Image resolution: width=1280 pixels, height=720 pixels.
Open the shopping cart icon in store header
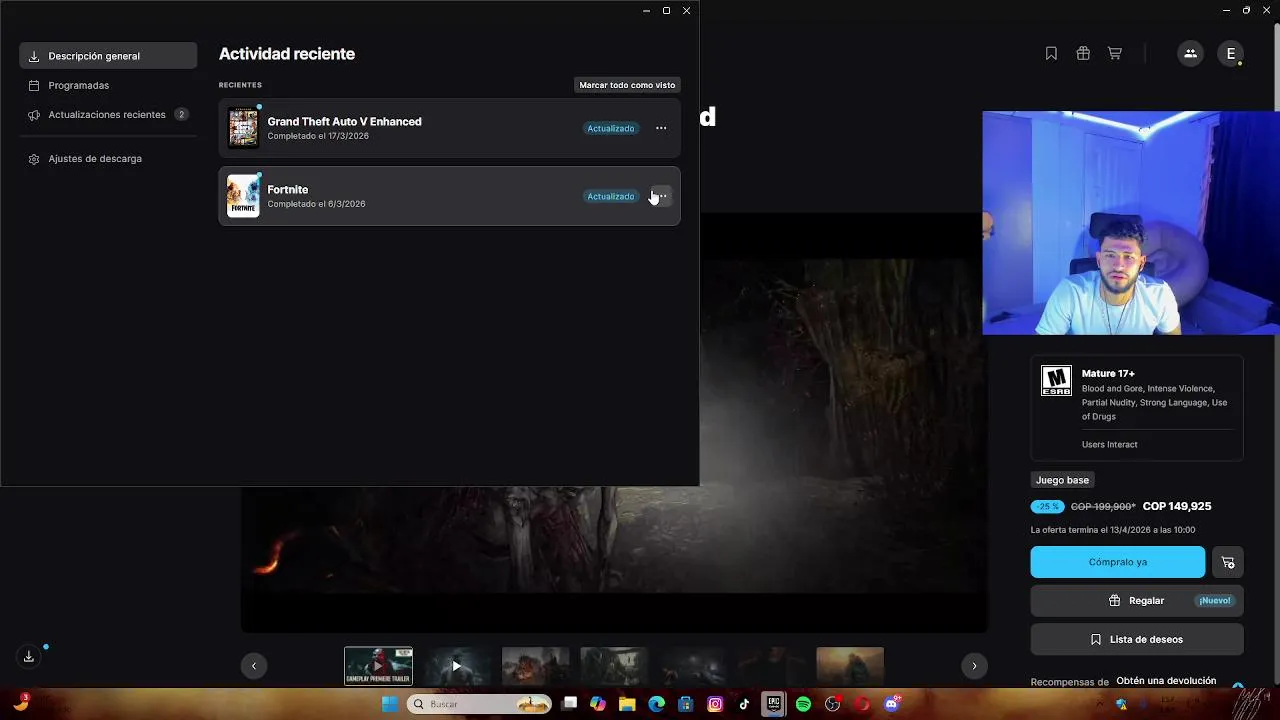(1114, 54)
